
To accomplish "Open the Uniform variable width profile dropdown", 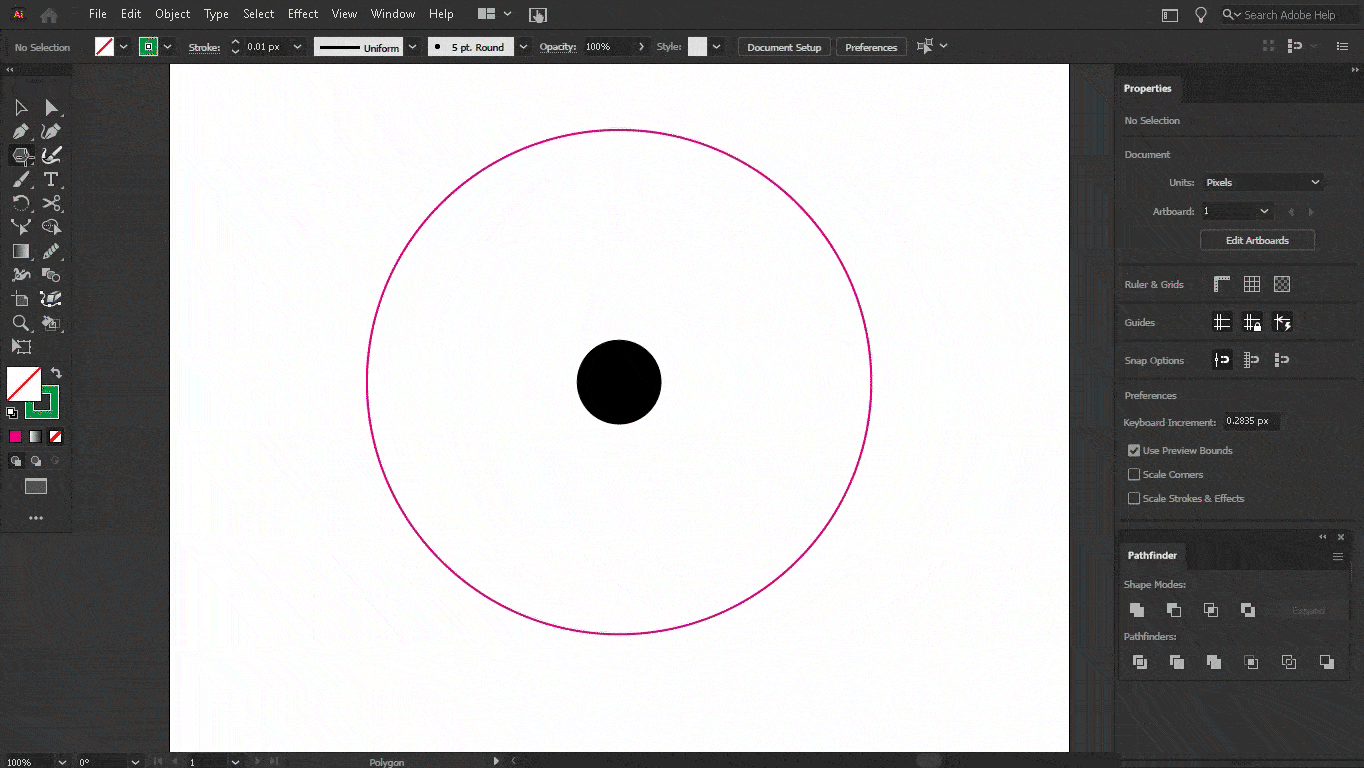I will click(x=411, y=47).
